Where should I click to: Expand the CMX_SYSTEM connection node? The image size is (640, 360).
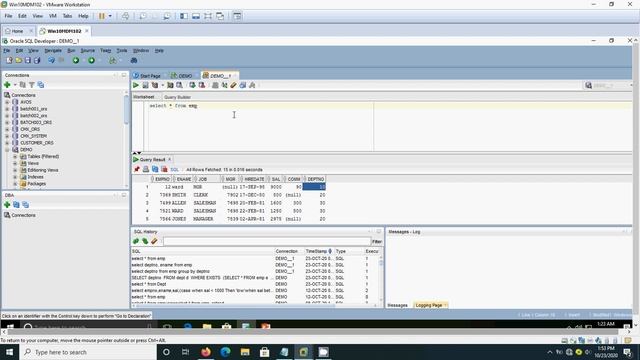coord(7,136)
